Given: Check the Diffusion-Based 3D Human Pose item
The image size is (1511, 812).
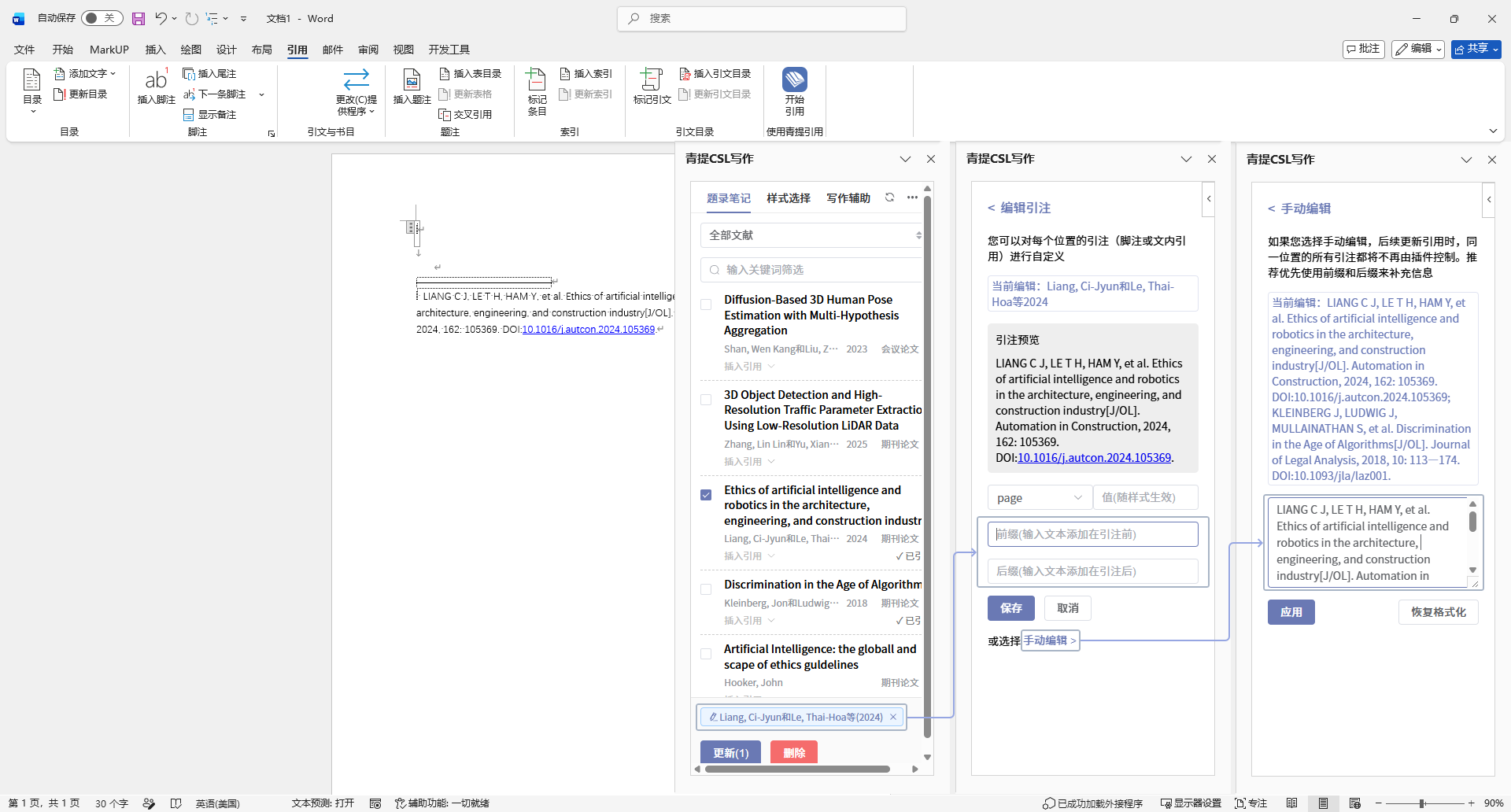Looking at the screenshot, I should [706, 304].
